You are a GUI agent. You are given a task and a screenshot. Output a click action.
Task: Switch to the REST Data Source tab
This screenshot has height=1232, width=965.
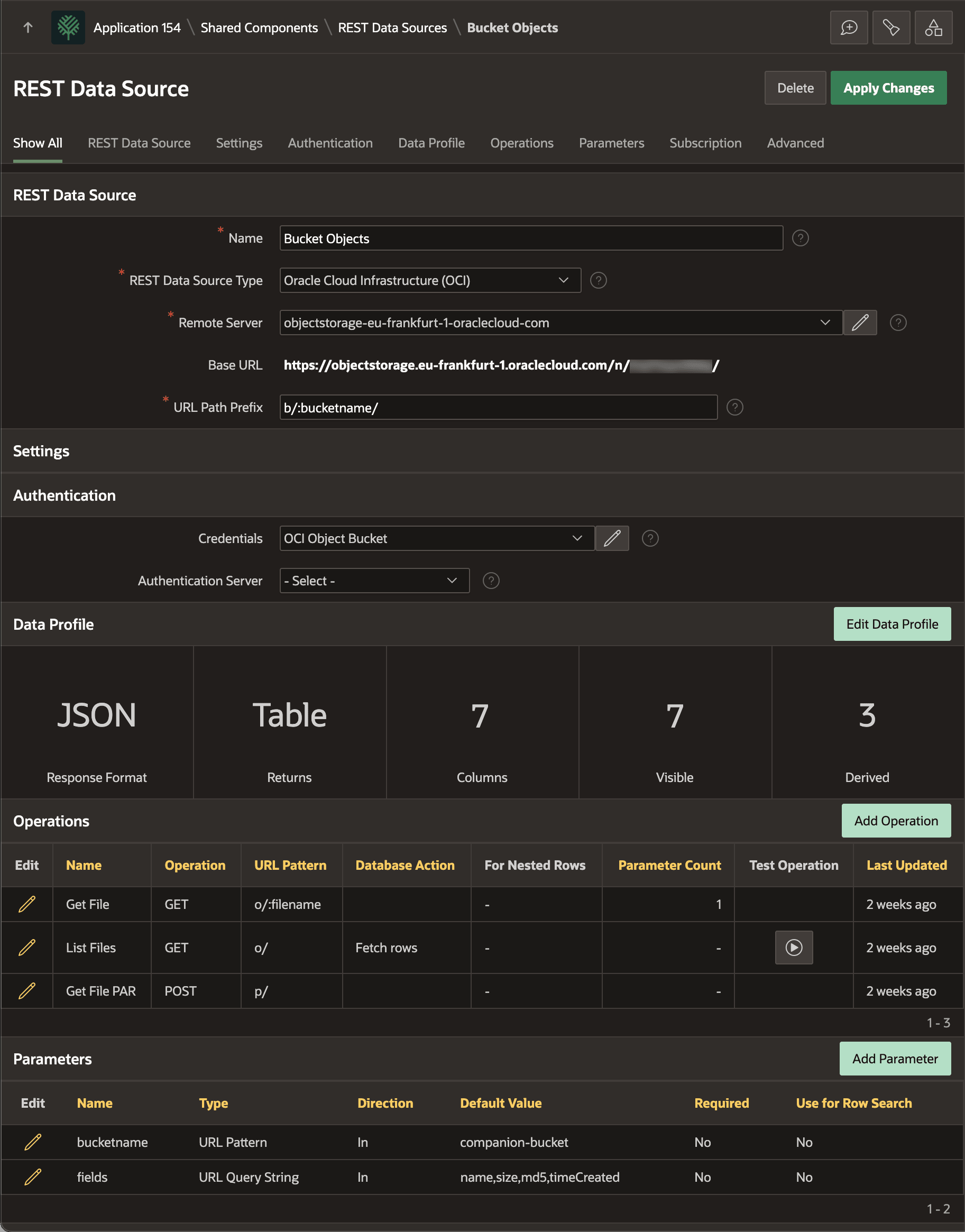(x=139, y=143)
